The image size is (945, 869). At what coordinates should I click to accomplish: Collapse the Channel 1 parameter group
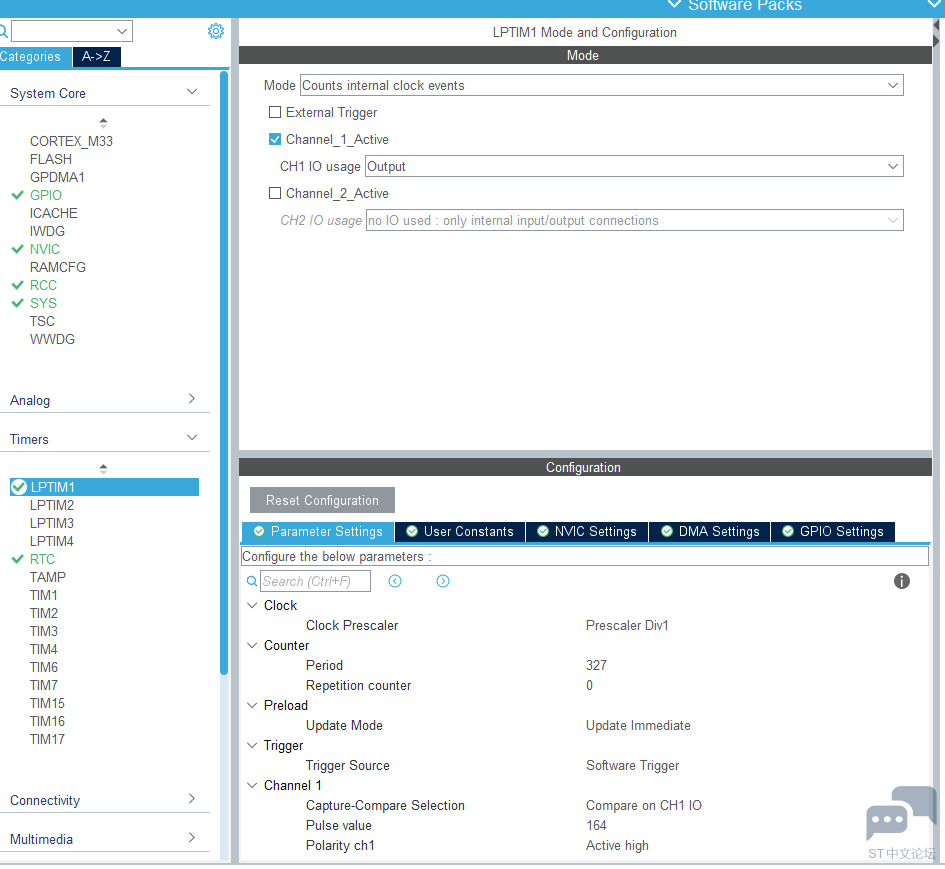252,786
